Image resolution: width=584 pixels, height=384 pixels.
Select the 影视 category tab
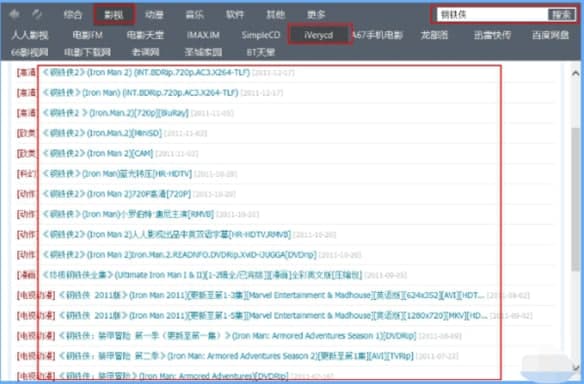coord(114,15)
